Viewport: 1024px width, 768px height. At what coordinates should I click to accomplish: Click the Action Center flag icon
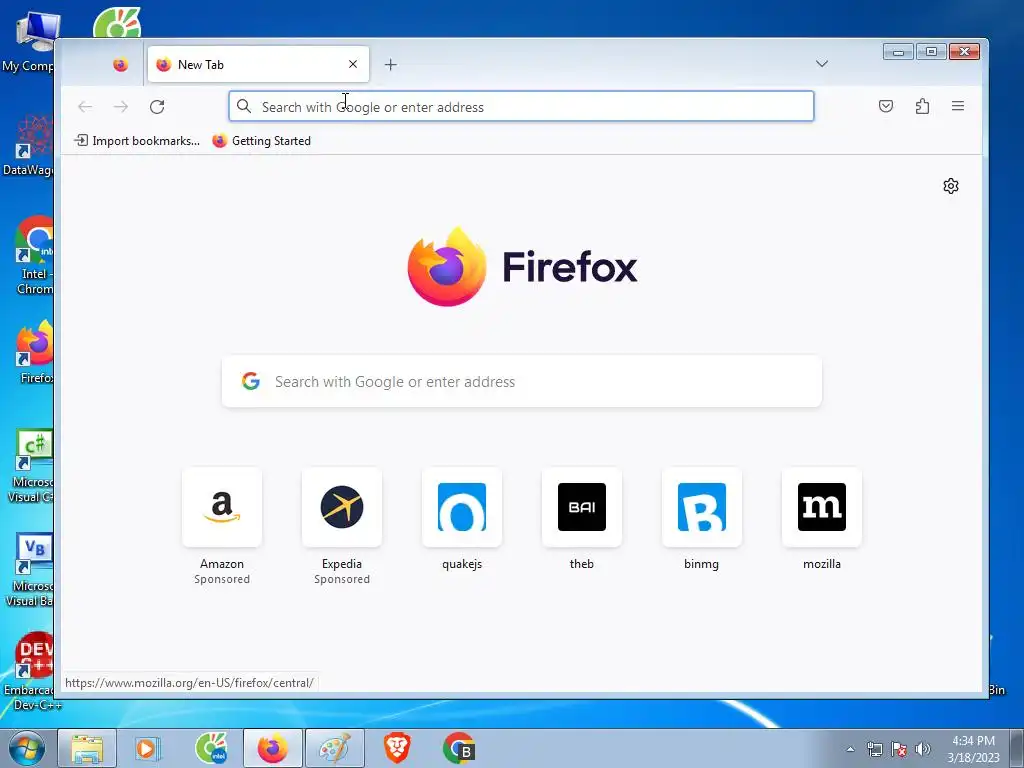(899, 749)
